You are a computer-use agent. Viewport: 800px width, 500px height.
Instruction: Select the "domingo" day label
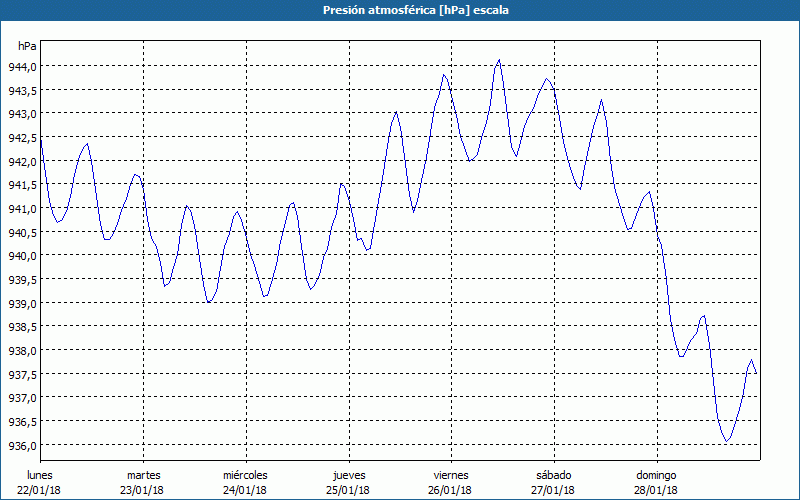(655, 474)
